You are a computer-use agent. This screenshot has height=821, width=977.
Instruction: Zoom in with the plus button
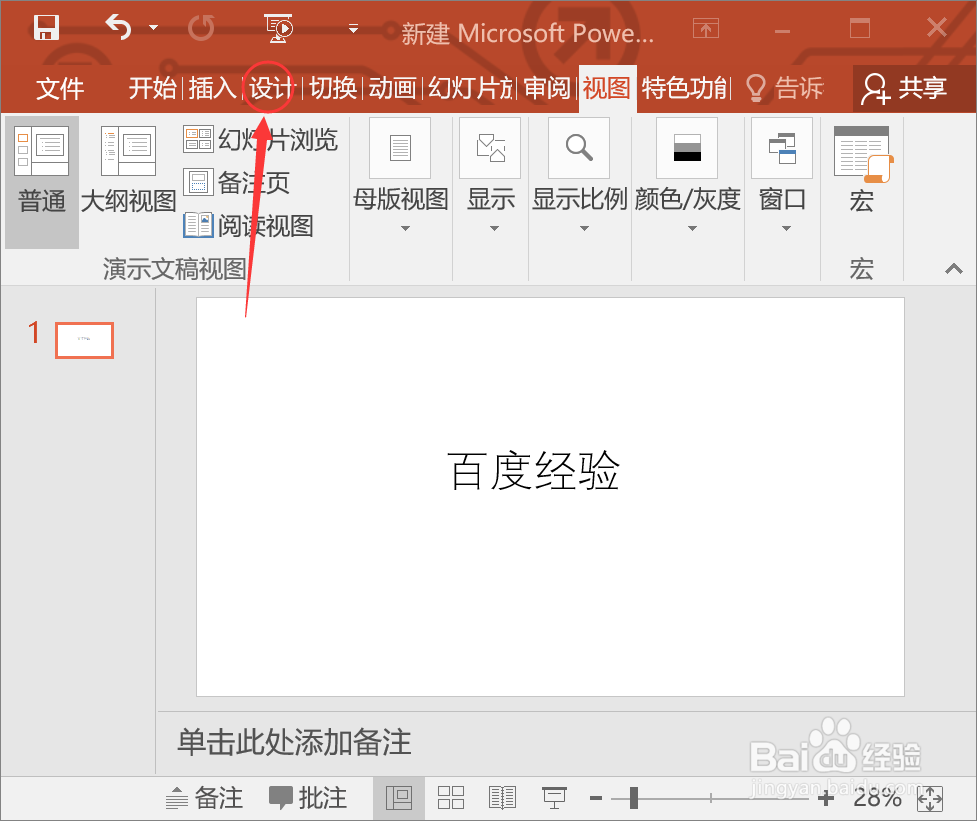[826, 798]
